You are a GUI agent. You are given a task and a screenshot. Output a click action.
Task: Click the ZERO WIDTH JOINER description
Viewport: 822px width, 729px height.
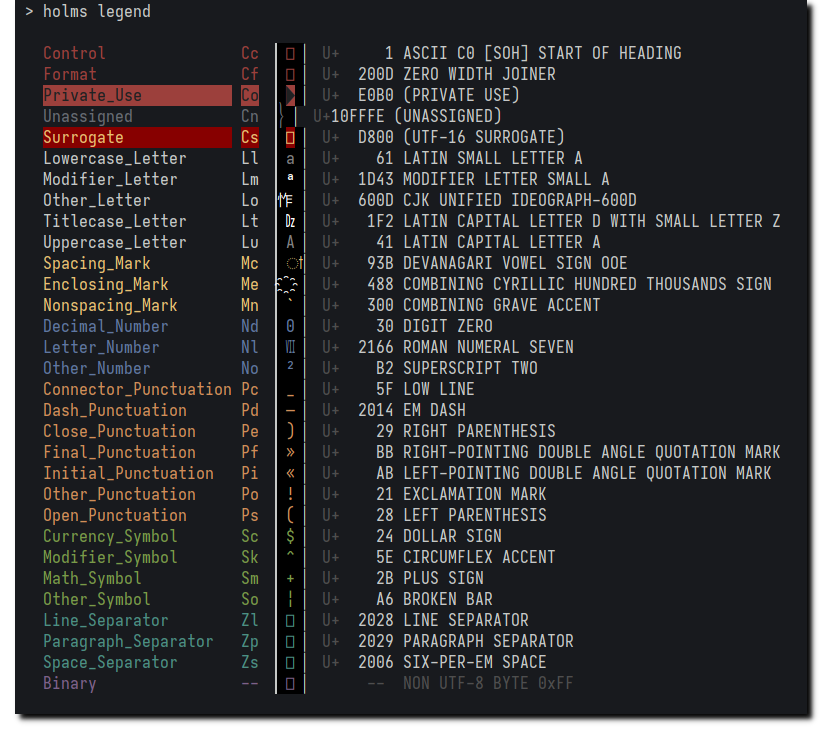click(479, 74)
